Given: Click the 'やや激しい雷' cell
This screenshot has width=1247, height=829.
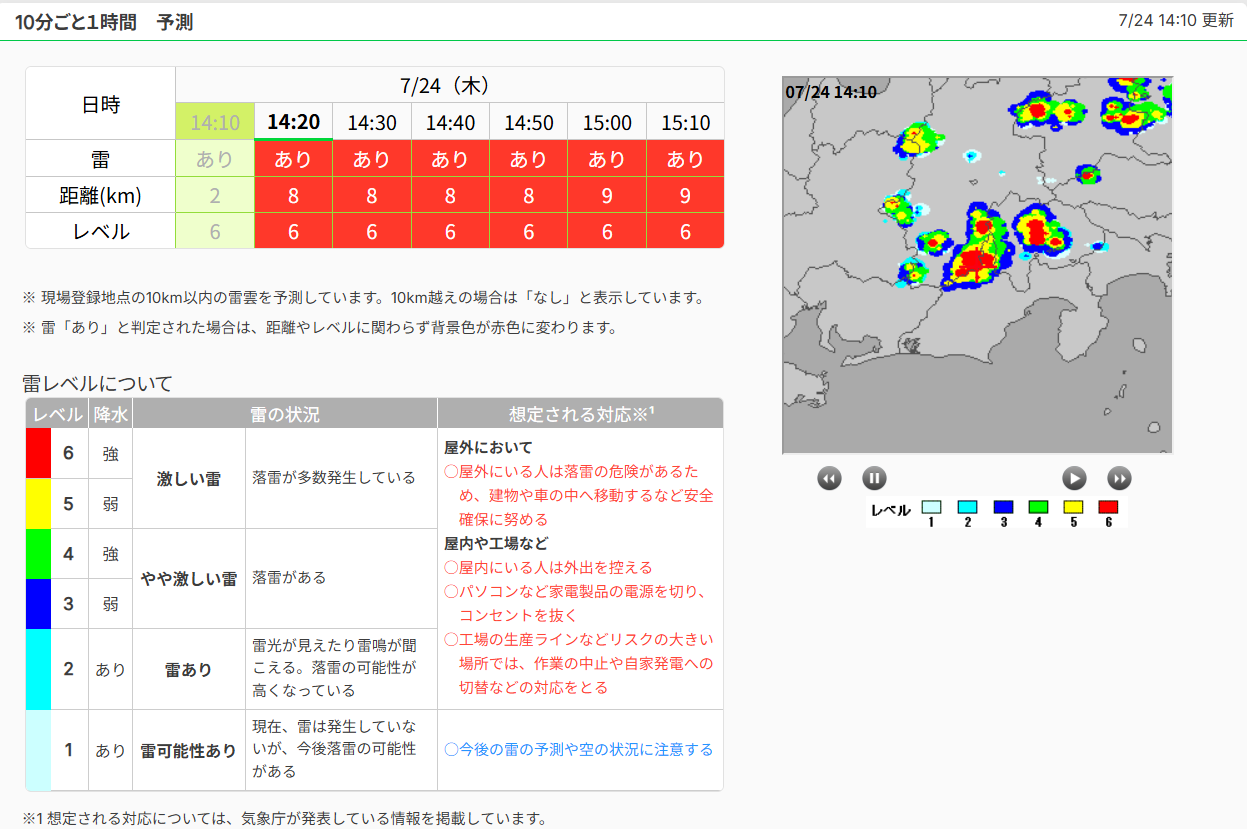Looking at the screenshot, I should click(189, 579).
